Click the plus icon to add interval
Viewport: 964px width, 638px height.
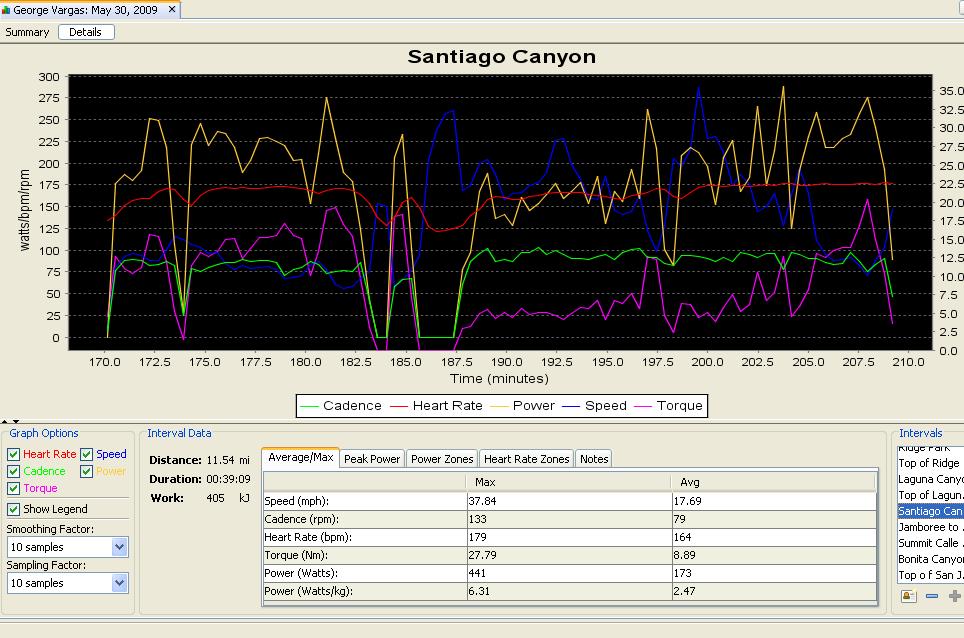(x=954, y=596)
